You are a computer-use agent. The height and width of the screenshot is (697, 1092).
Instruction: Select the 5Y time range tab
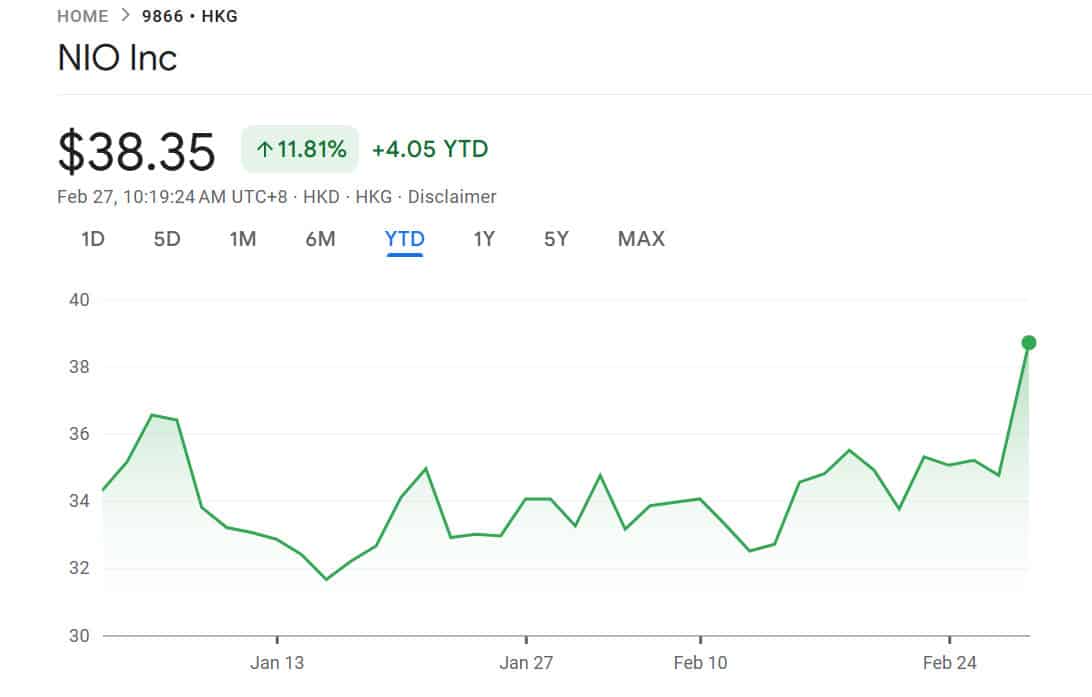[x=556, y=239]
